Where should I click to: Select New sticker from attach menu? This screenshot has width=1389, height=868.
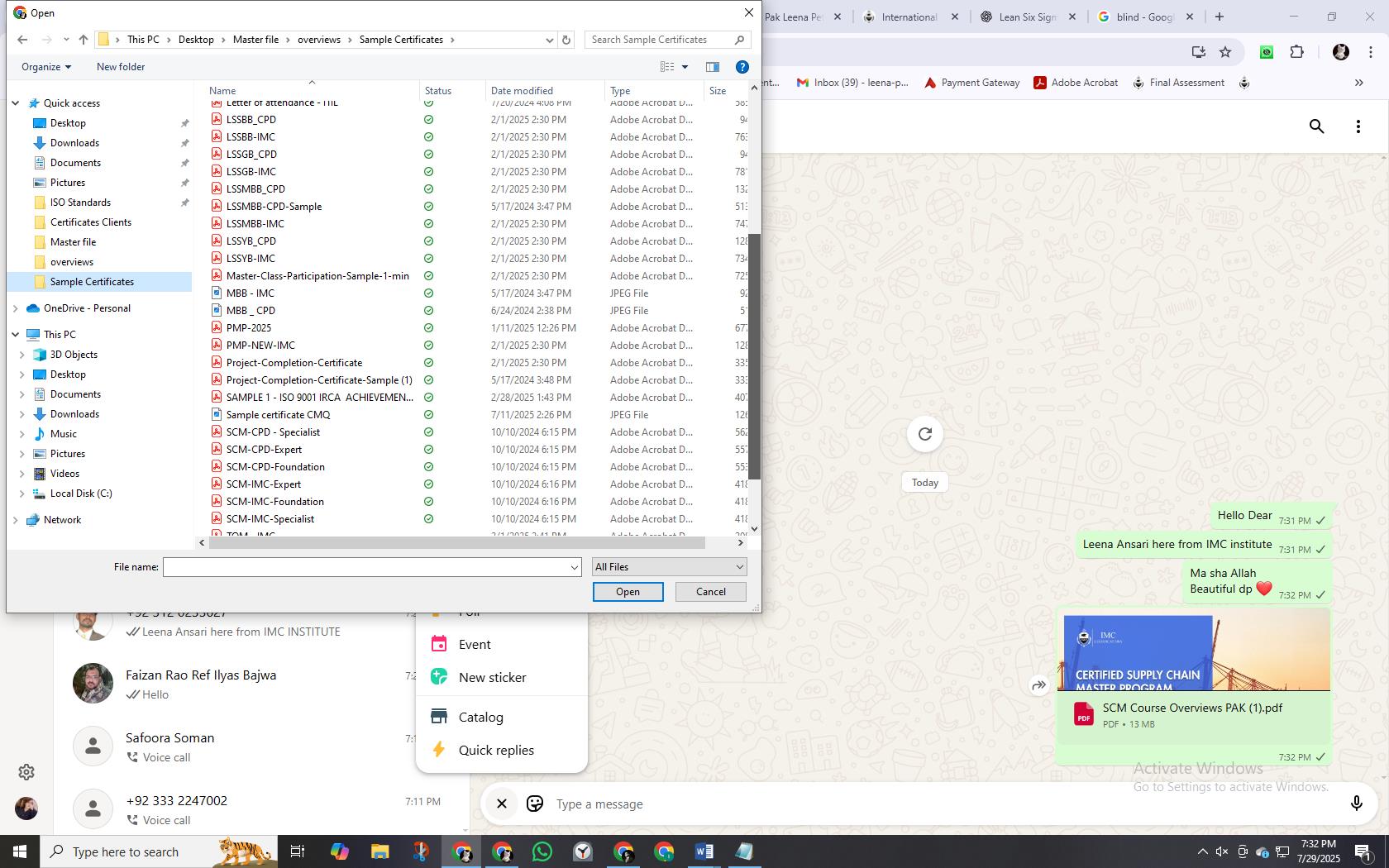coord(493,678)
